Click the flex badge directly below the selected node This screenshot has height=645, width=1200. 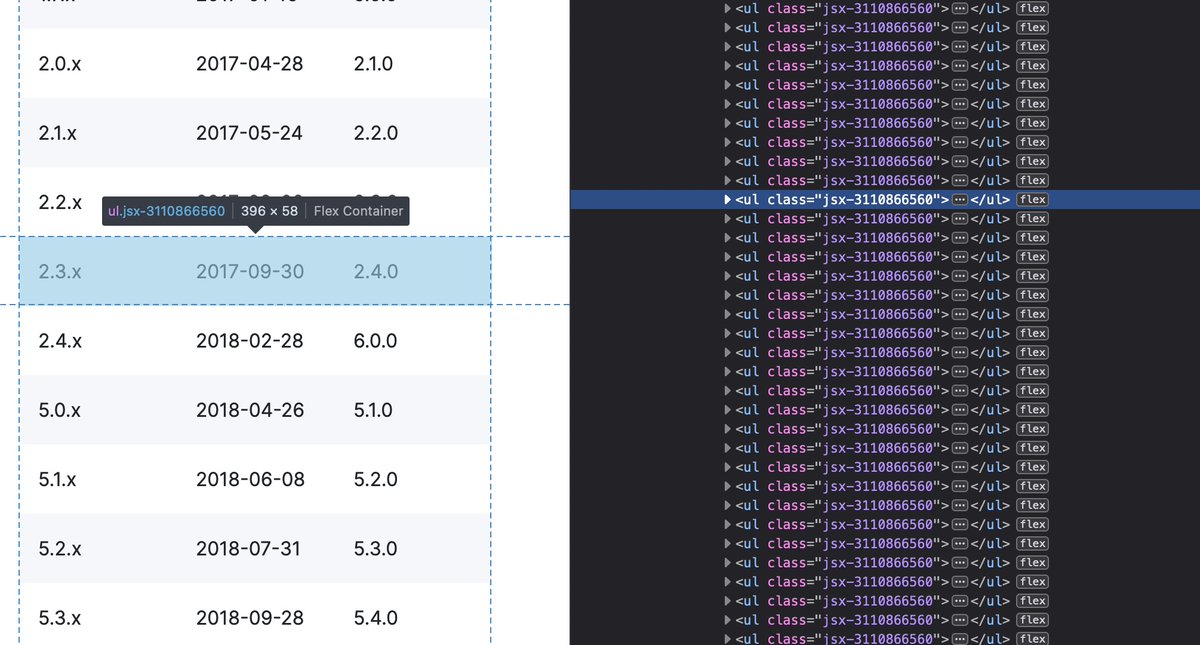tap(1032, 218)
